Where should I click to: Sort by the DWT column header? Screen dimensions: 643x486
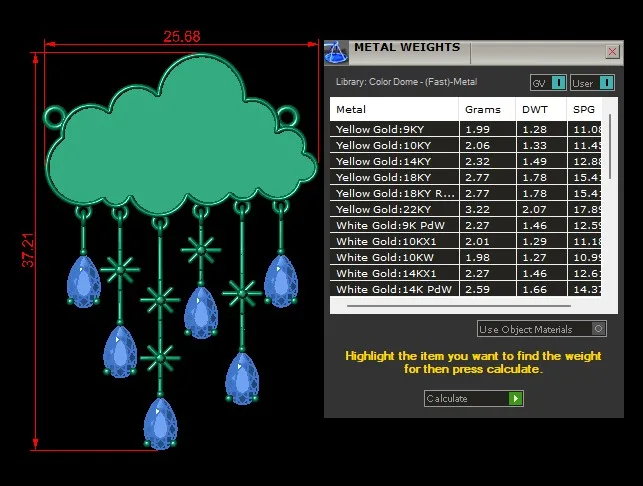[541, 110]
